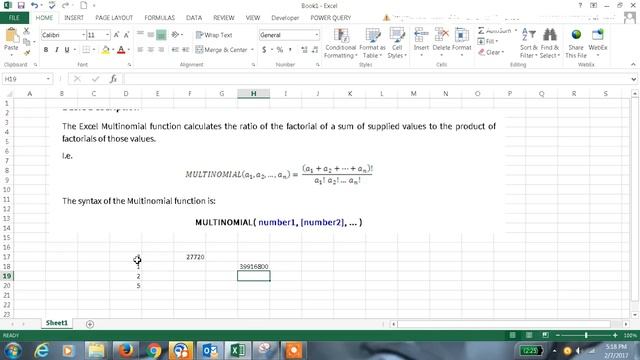This screenshot has width=640, height=360.
Task: Click the Cut scissors icon
Action: [27, 31]
